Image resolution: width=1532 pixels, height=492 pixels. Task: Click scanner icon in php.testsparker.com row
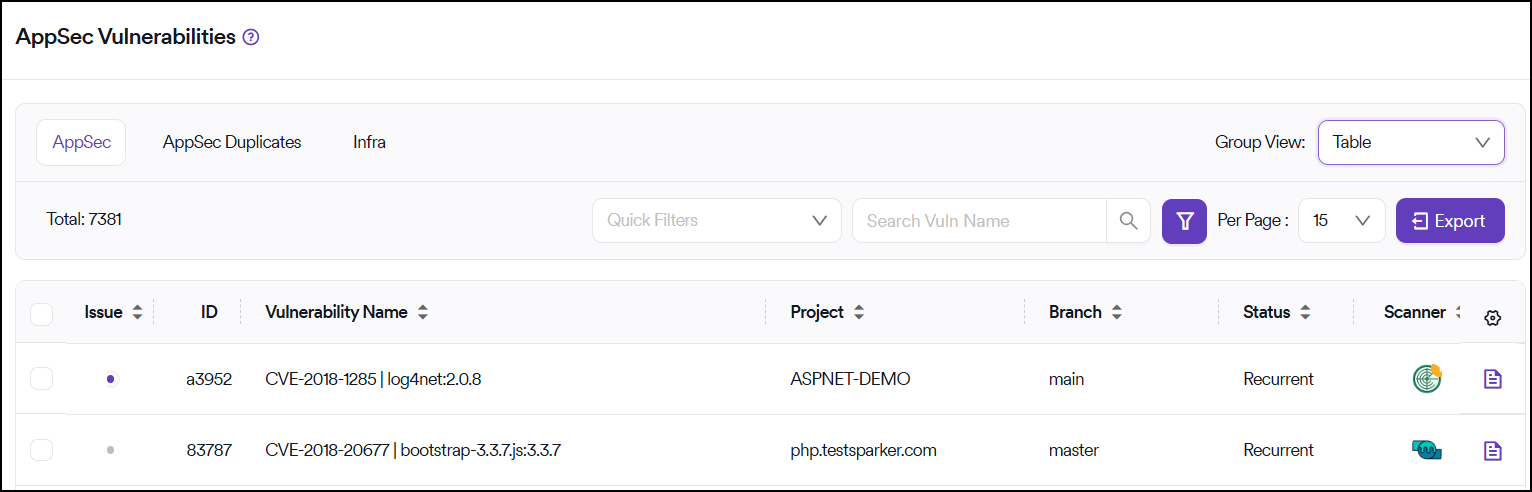tap(1427, 450)
